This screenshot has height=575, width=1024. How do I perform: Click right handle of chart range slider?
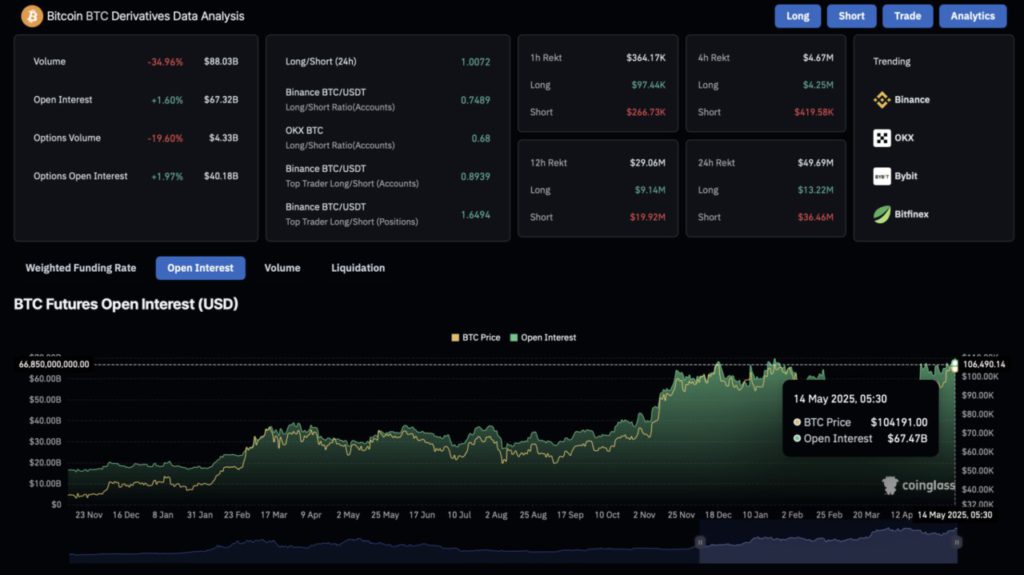tap(957, 542)
